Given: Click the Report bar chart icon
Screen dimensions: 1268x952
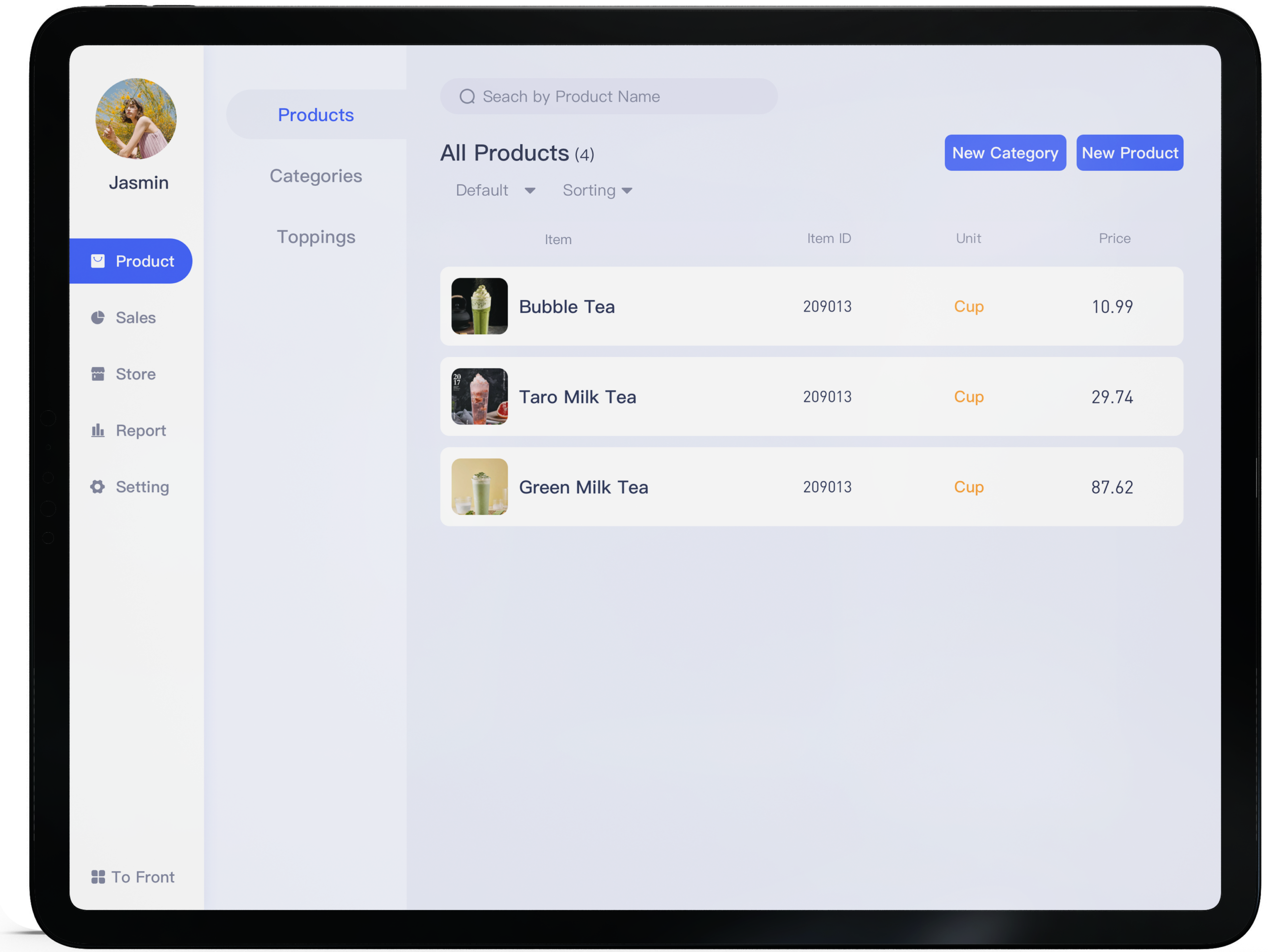Looking at the screenshot, I should click(x=98, y=430).
